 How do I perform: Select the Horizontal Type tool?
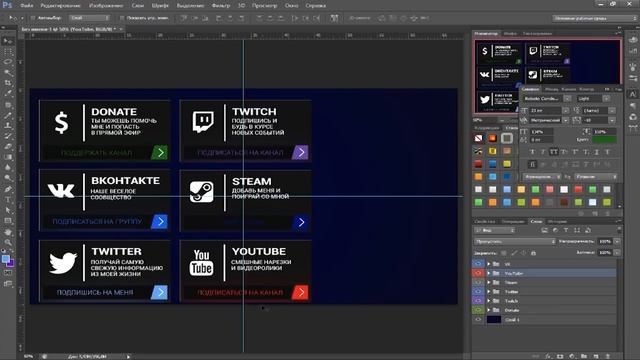8,200
